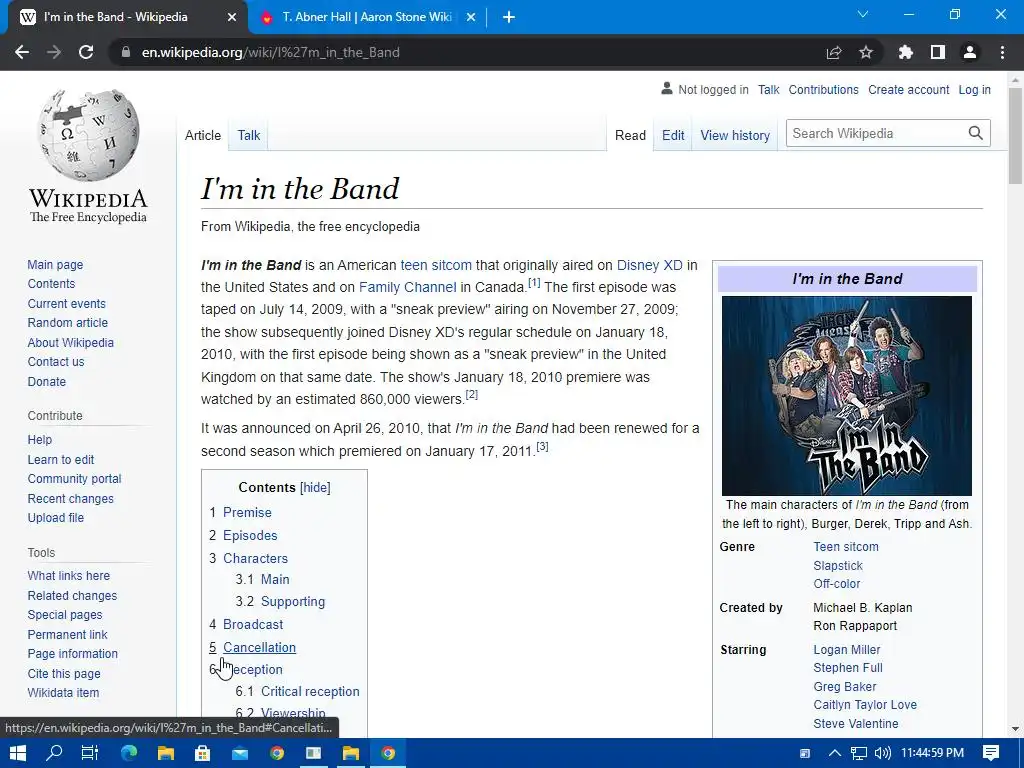Jump to 6.1 Critical reception section

[310, 691]
